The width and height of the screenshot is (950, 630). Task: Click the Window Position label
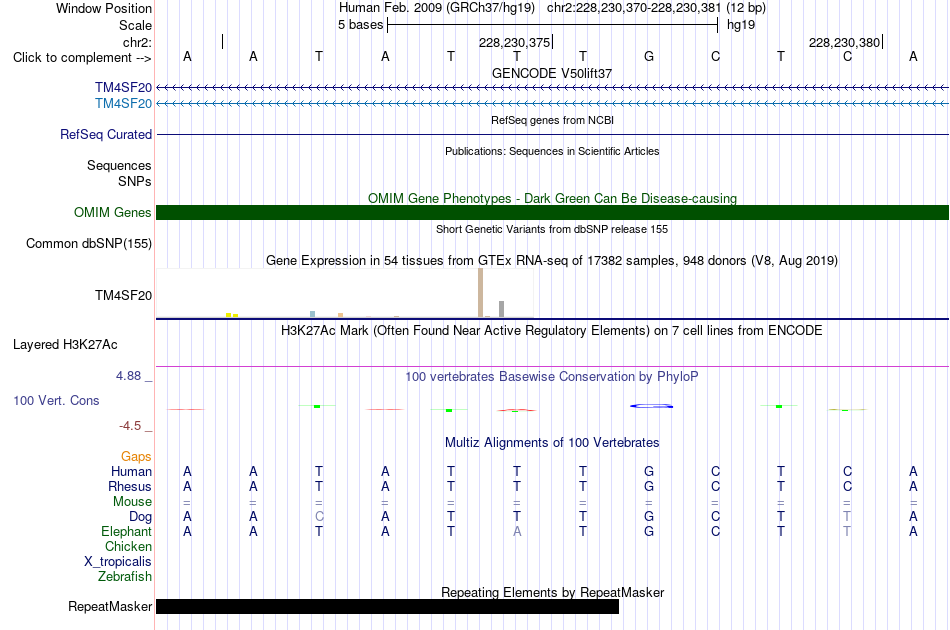click(x=104, y=8)
